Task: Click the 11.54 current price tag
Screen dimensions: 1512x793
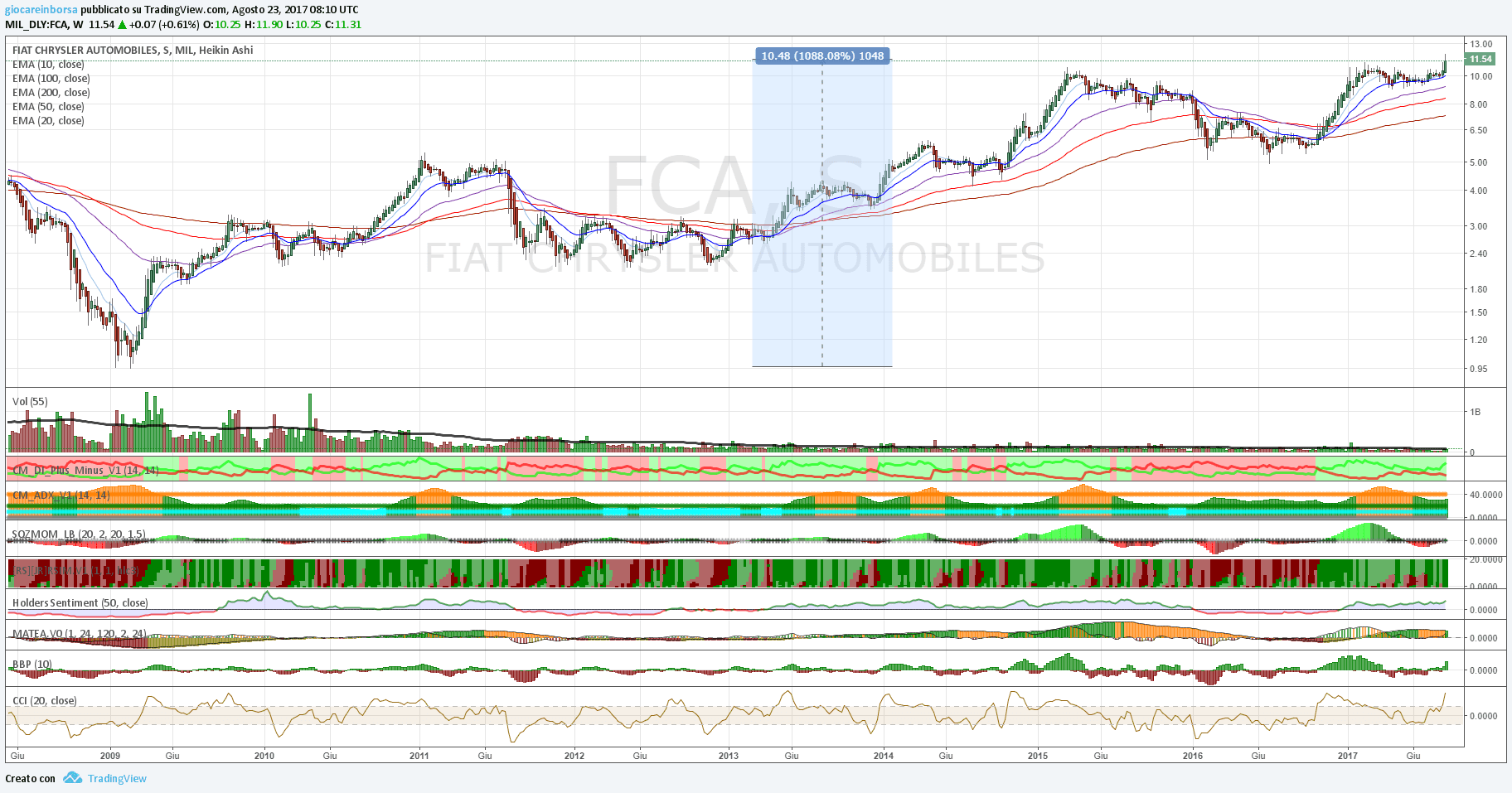Action: (x=1480, y=59)
